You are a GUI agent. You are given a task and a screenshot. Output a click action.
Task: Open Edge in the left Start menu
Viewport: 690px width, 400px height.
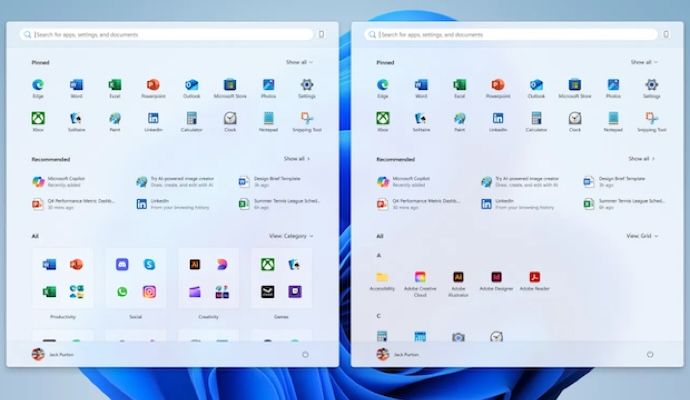point(38,86)
